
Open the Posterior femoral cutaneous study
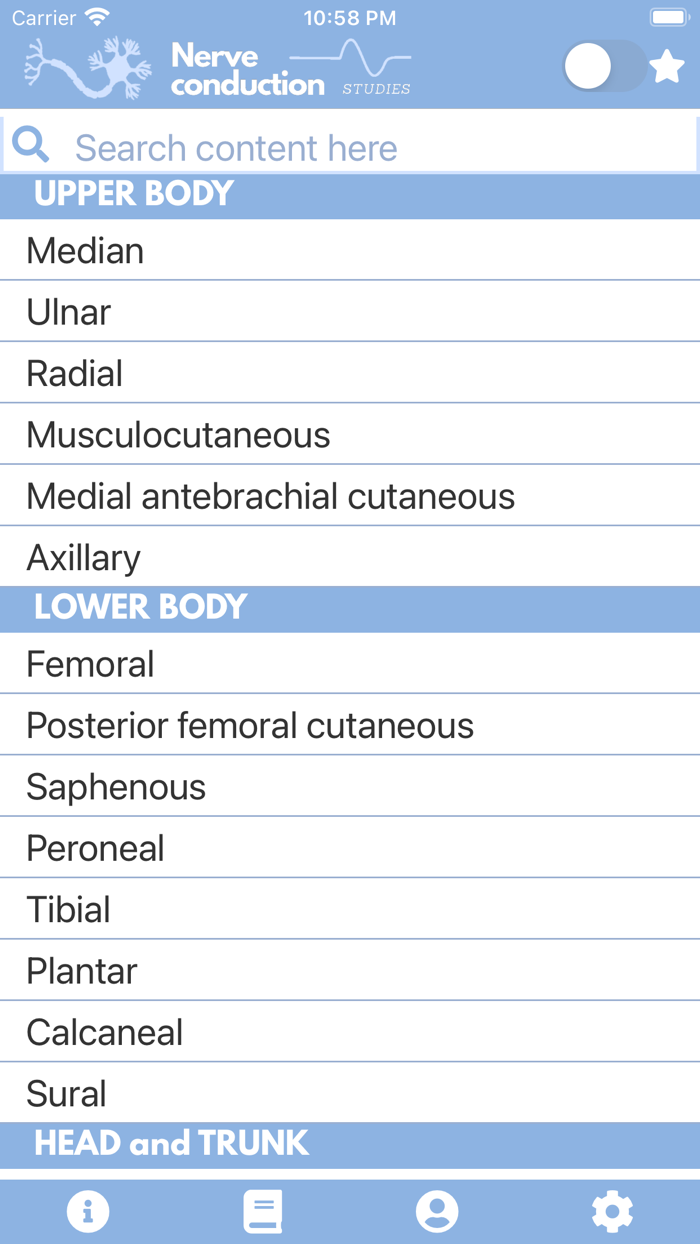point(350,724)
